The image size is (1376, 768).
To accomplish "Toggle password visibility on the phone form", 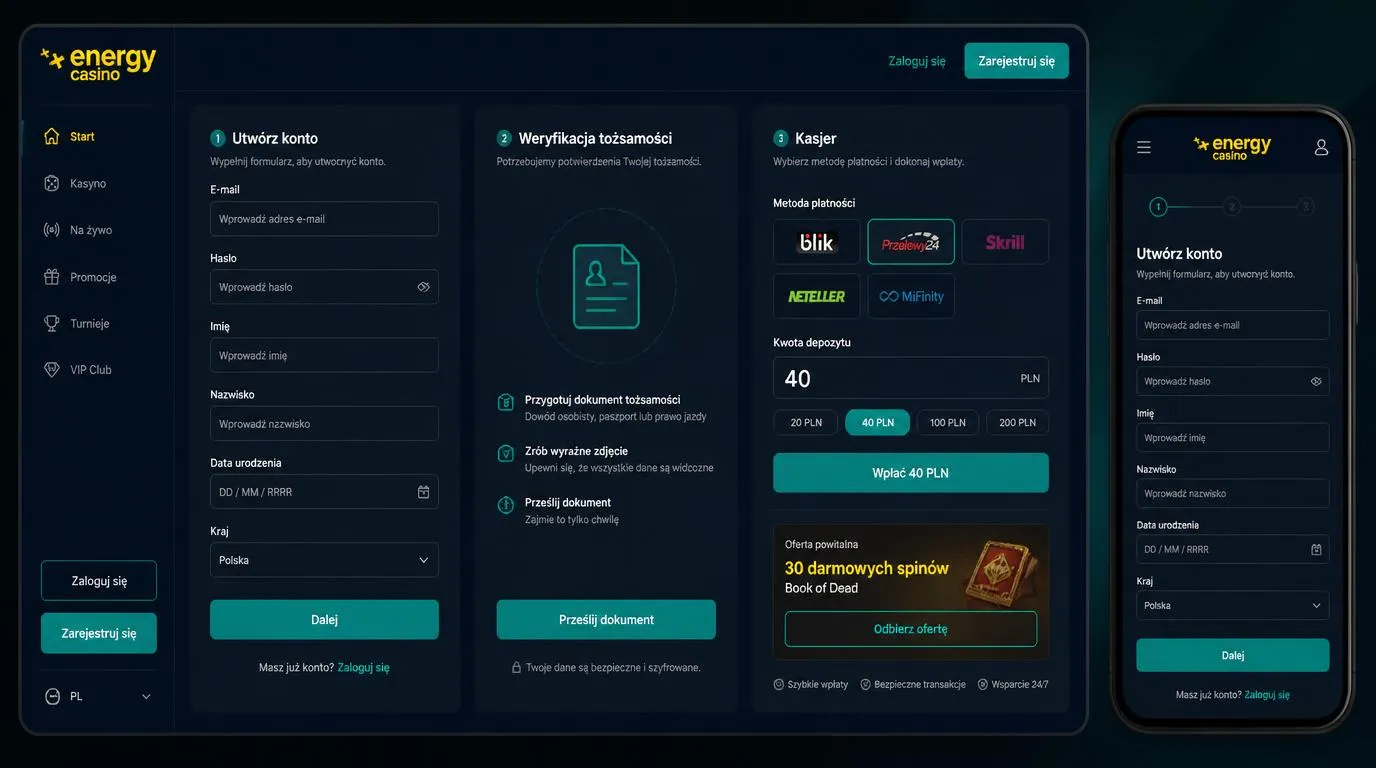I will pyautogui.click(x=1316, y=381).
